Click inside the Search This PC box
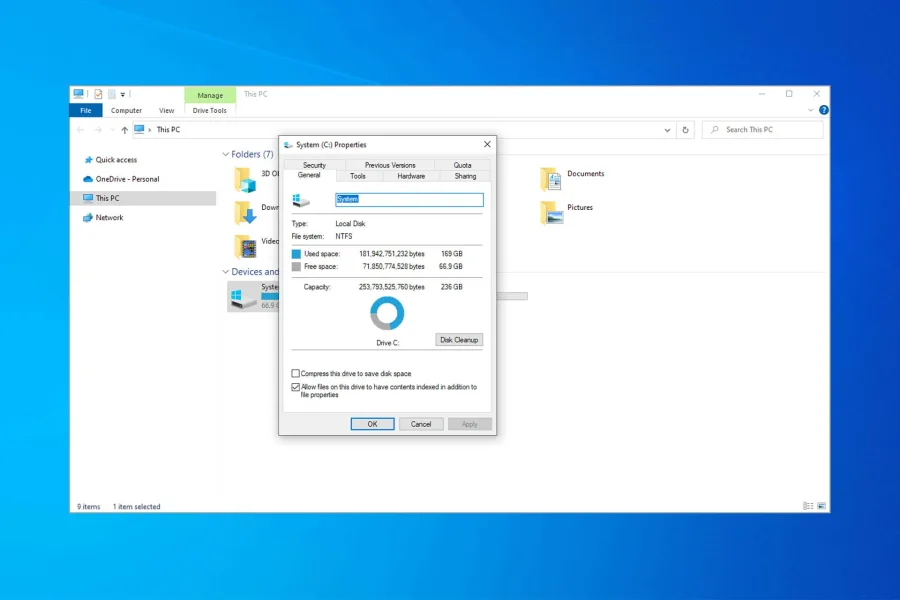 click(757, 129)
